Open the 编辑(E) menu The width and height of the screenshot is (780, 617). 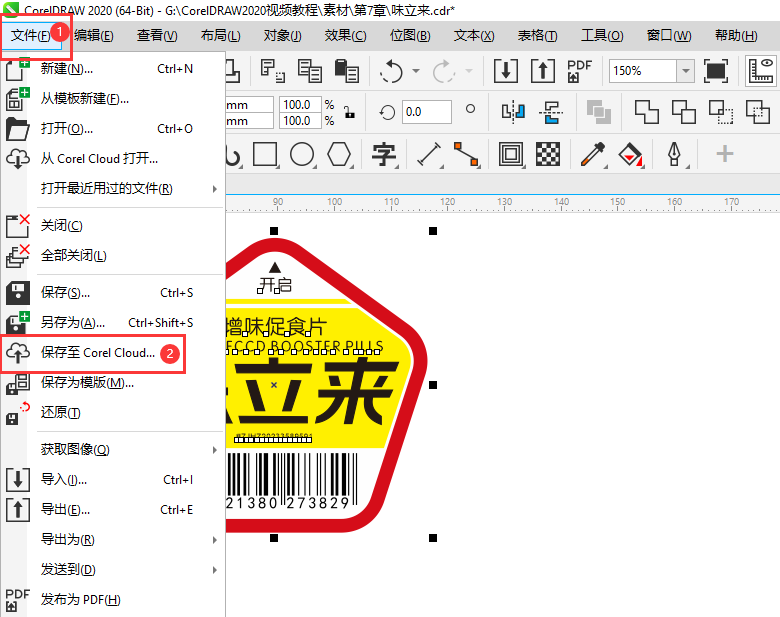tap(94, 36)
